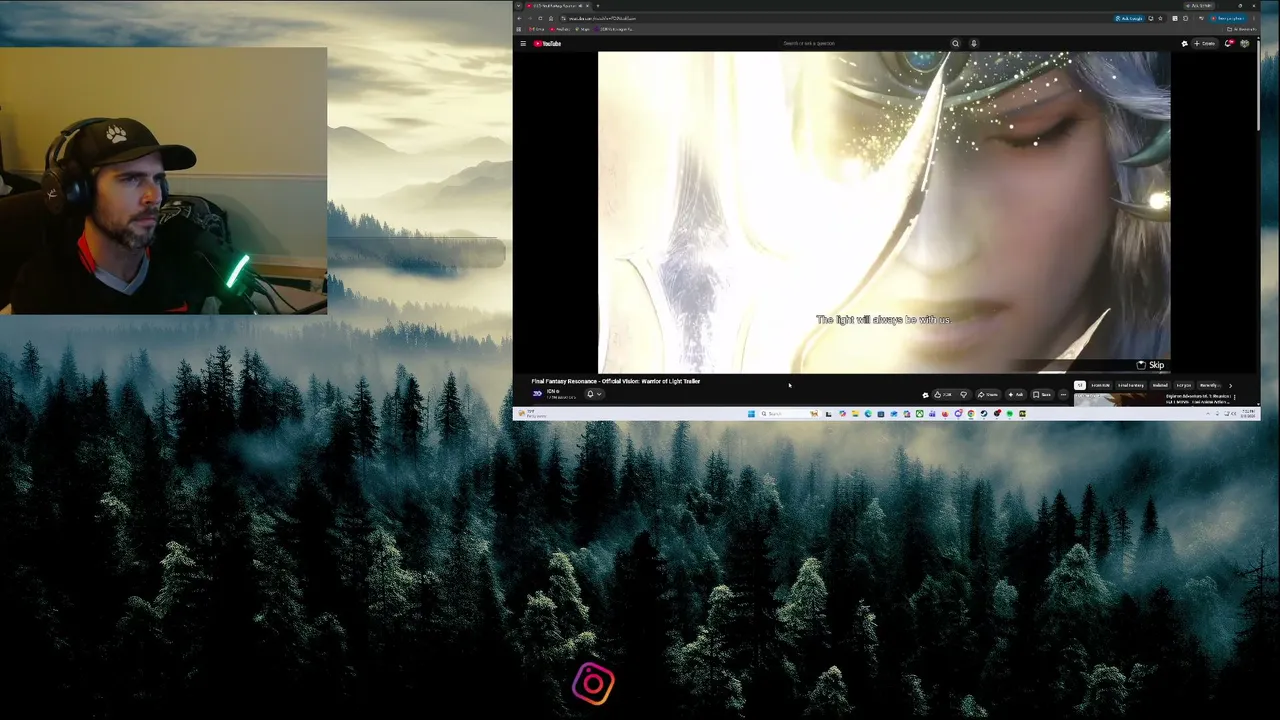
Task: Show more filter chips with right arrow
Action: 1230,385
